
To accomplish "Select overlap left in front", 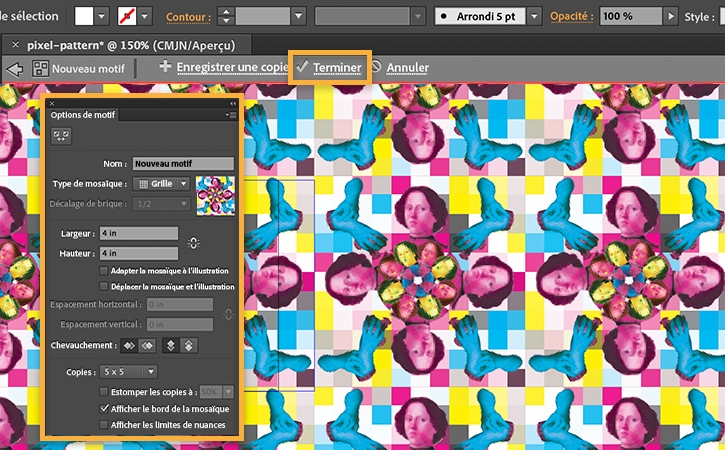I will click(x=129, y=345).
